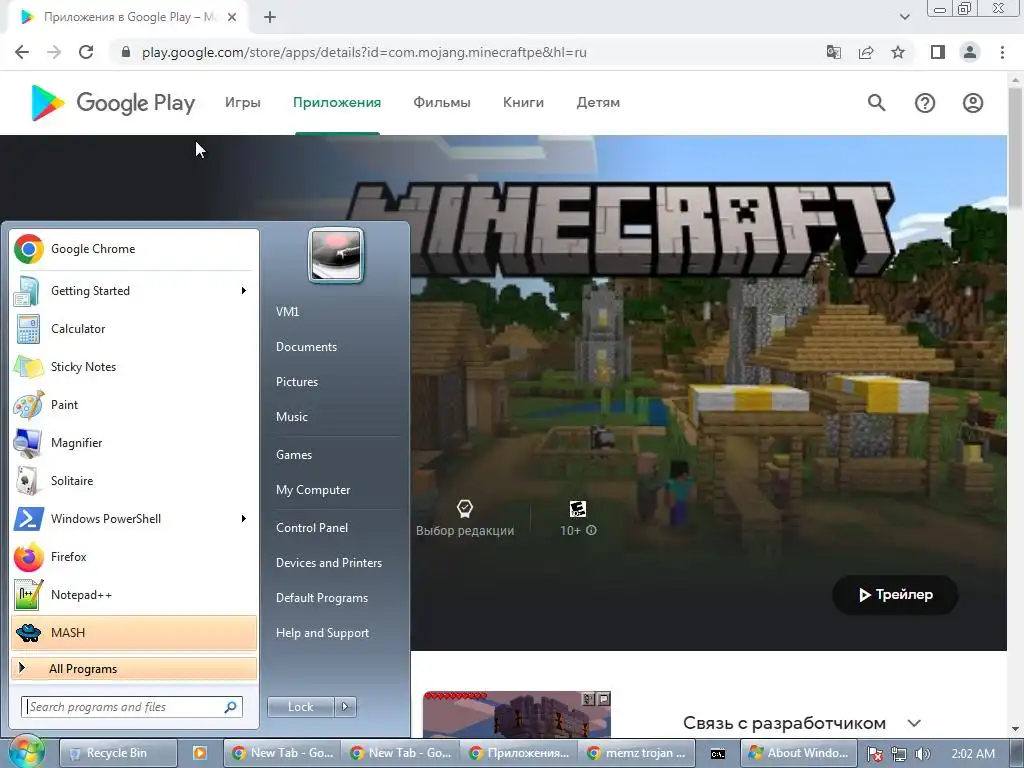Expand the Windows PowerShell submenu arrow
Image resolution: width=1024 pixels, height=768 pixels.
pos(244,519)
